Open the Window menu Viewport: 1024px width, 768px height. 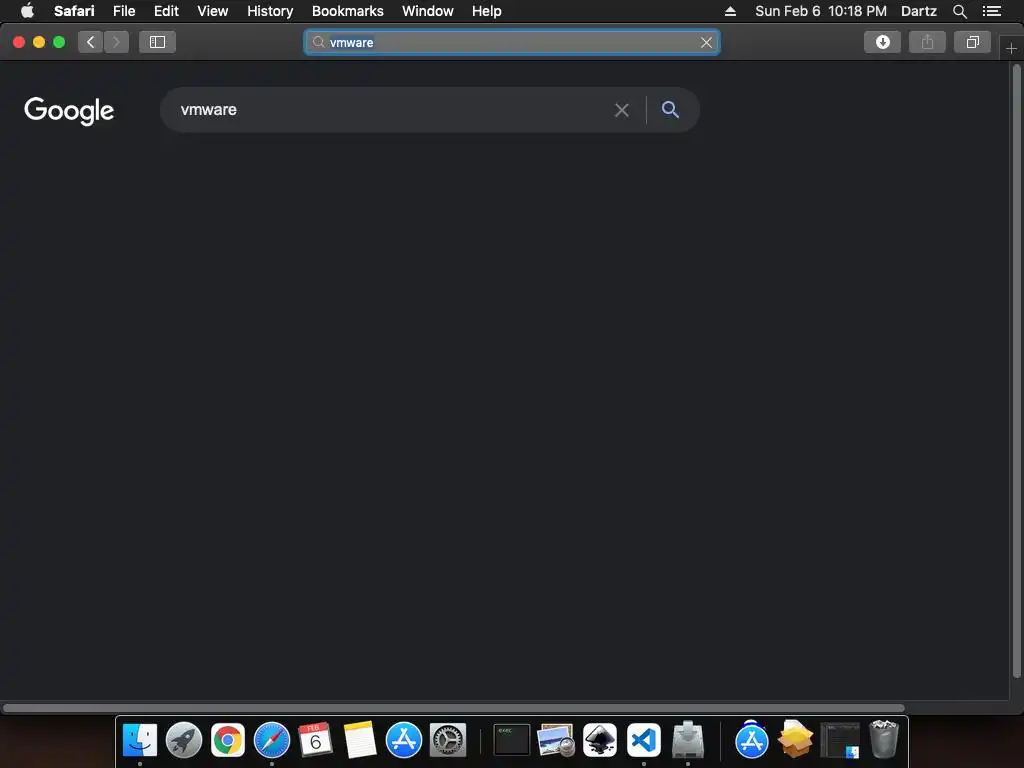(427, 11)
